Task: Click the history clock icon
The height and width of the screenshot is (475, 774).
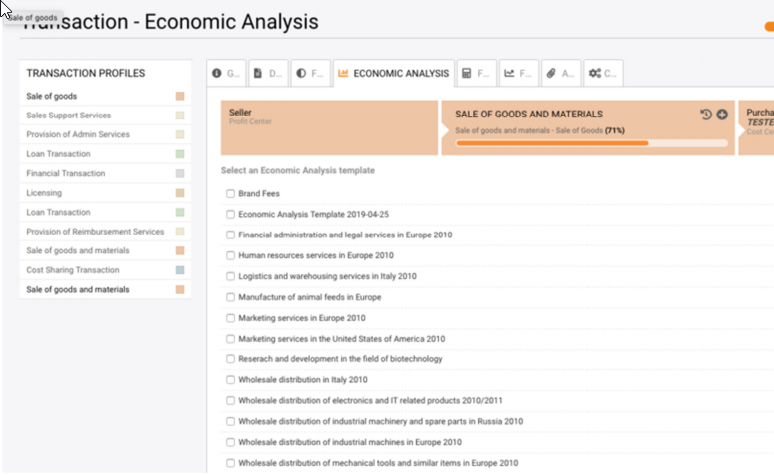Action: click(706, 115)
